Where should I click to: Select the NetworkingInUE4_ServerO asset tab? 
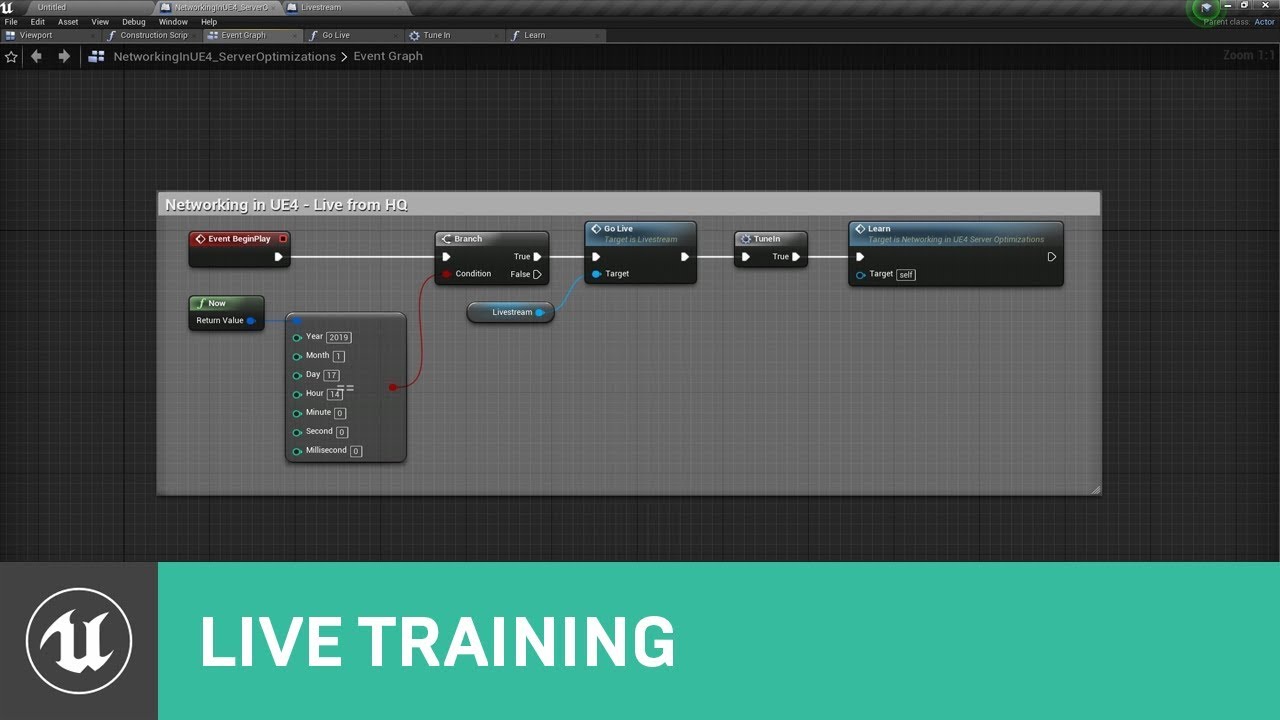(220, 7)
